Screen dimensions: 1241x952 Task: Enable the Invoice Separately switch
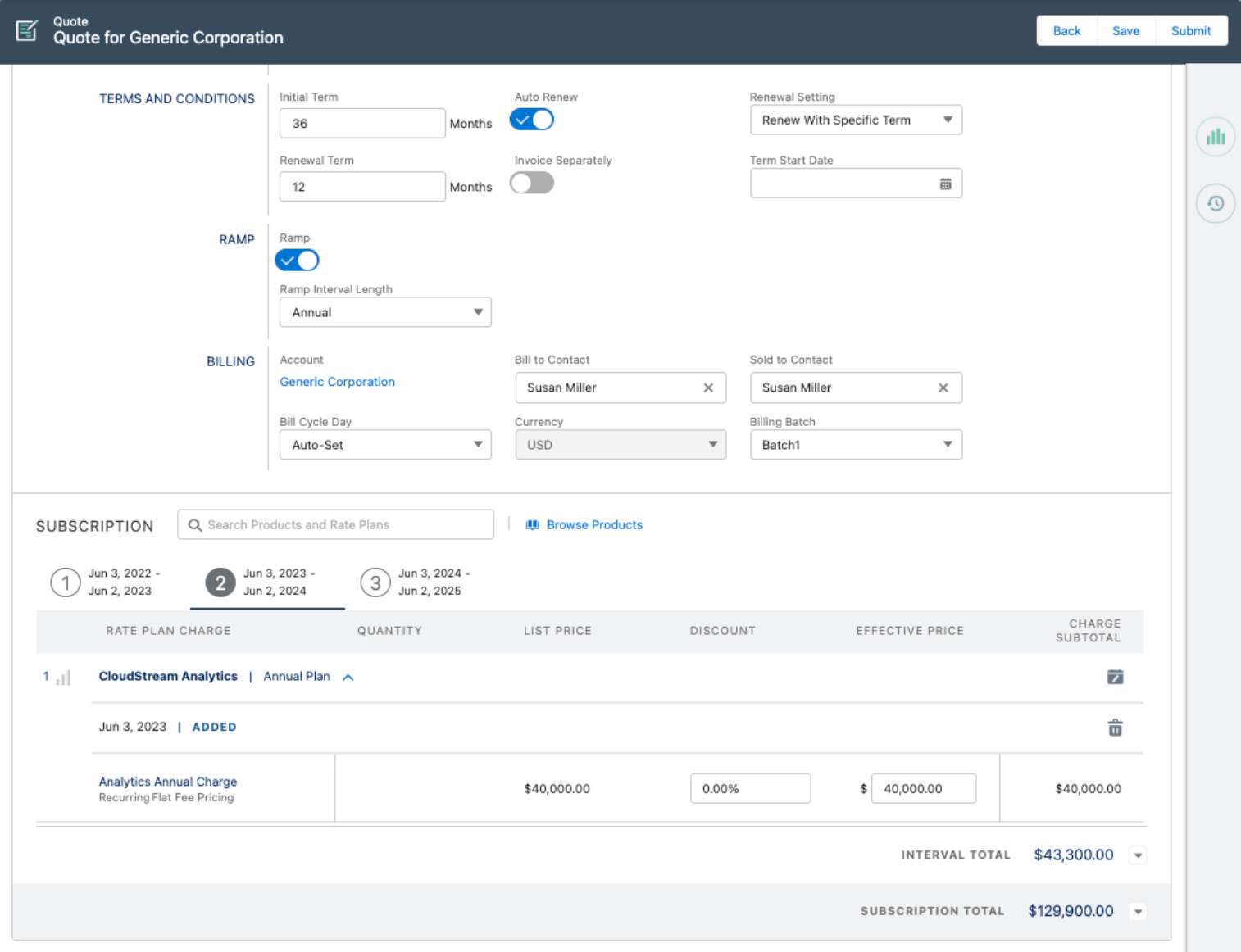pyautogui.click(x=532, y=183)
